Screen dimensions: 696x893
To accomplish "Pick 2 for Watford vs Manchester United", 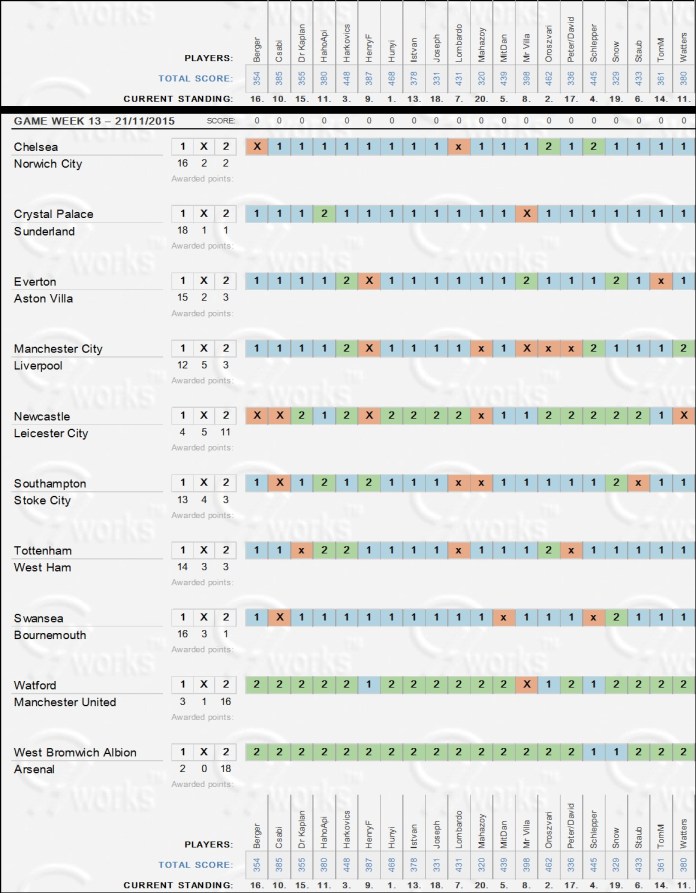I will point(226,684).
